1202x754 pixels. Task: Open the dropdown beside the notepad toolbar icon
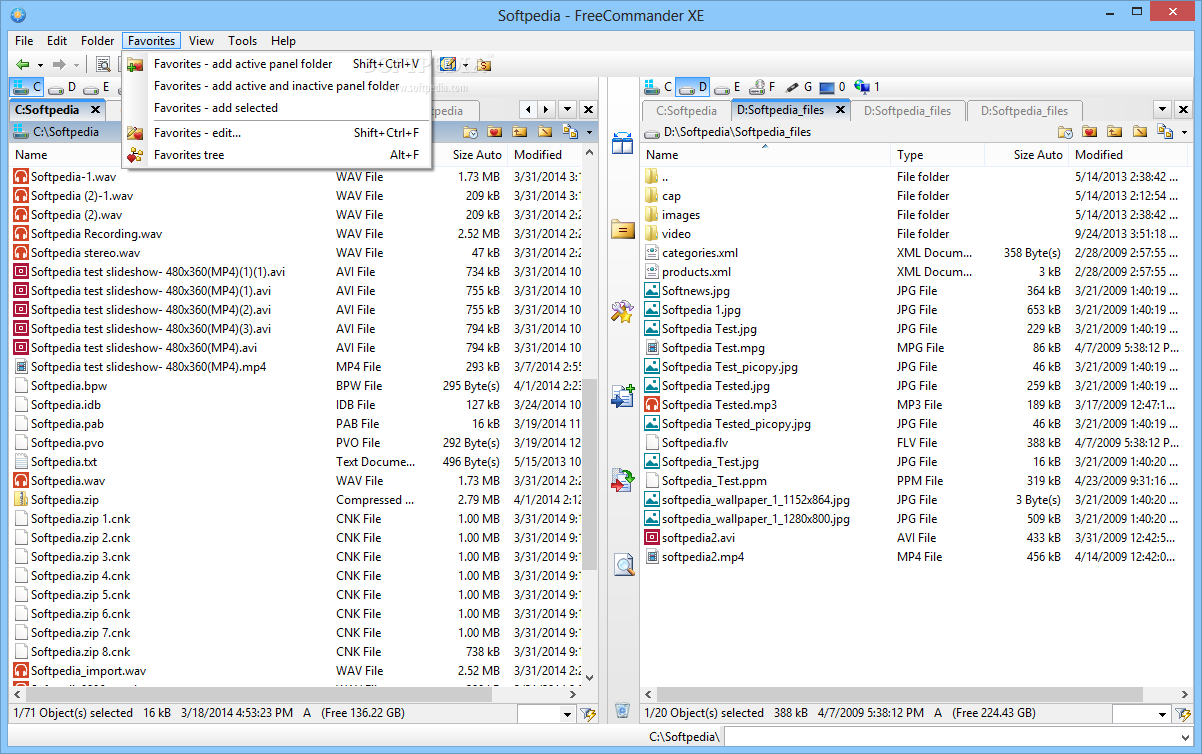tap(466, 65)
